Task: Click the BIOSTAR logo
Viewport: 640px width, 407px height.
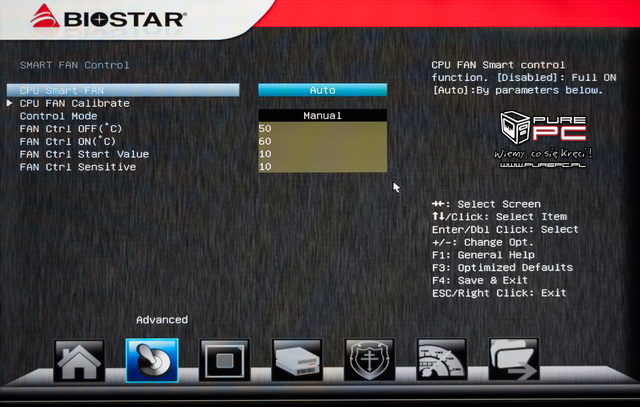Action: 109,18
